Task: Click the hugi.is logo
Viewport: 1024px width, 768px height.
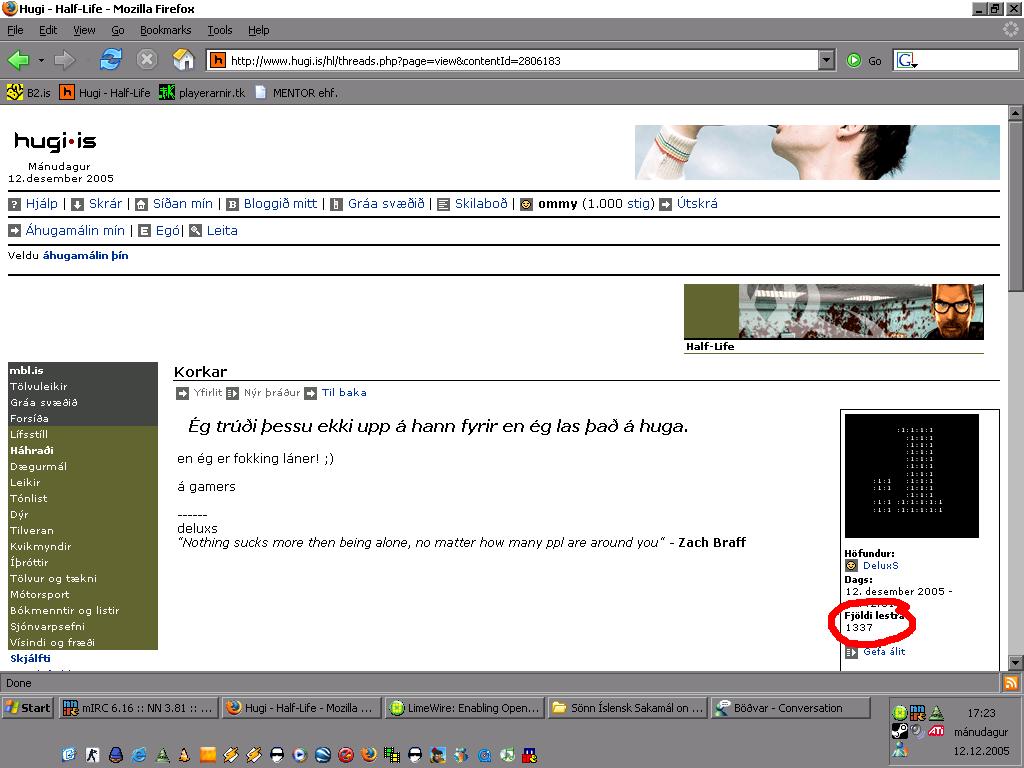Action: 55,140
